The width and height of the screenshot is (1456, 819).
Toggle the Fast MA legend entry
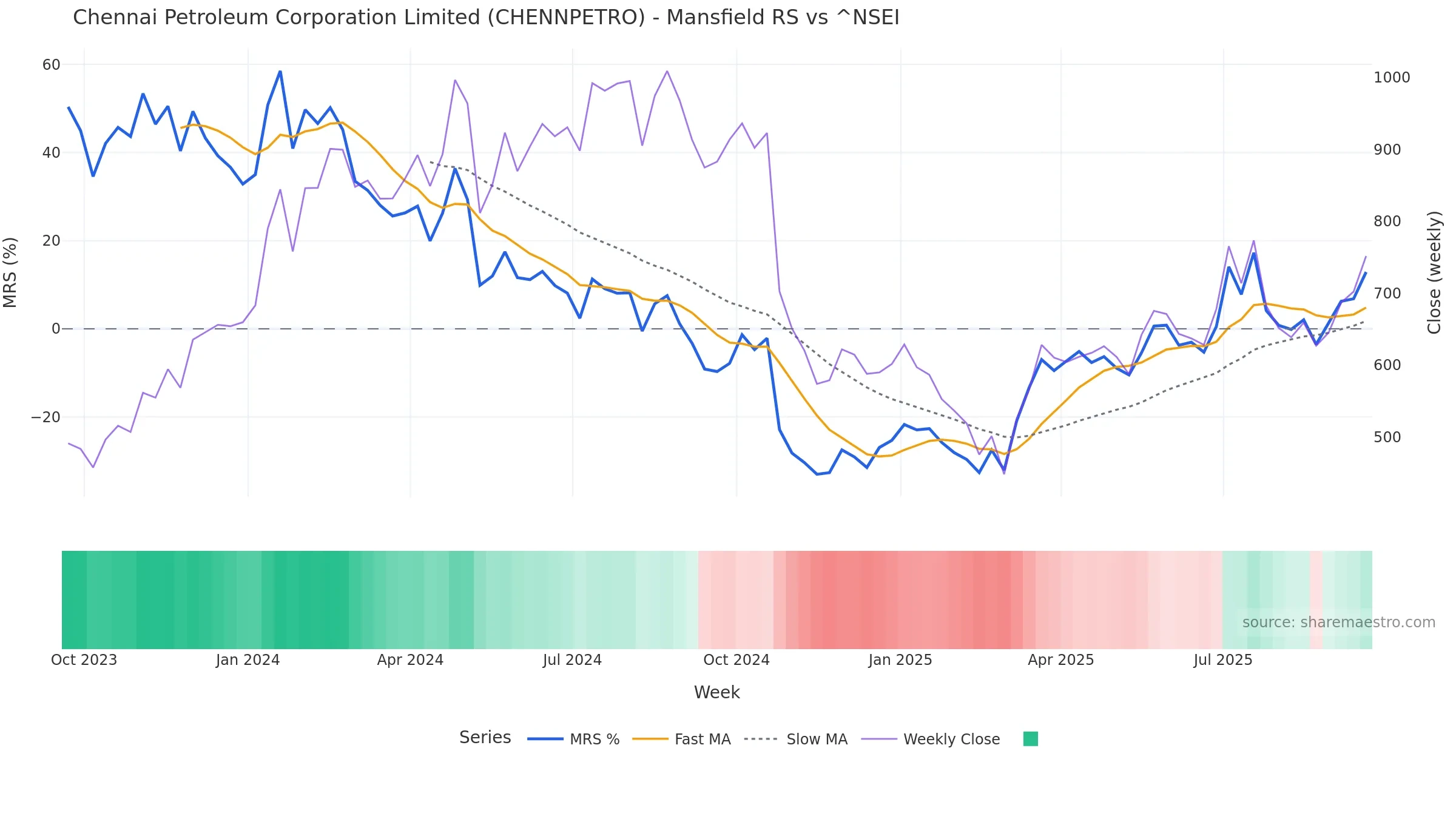tap(681, 739)
